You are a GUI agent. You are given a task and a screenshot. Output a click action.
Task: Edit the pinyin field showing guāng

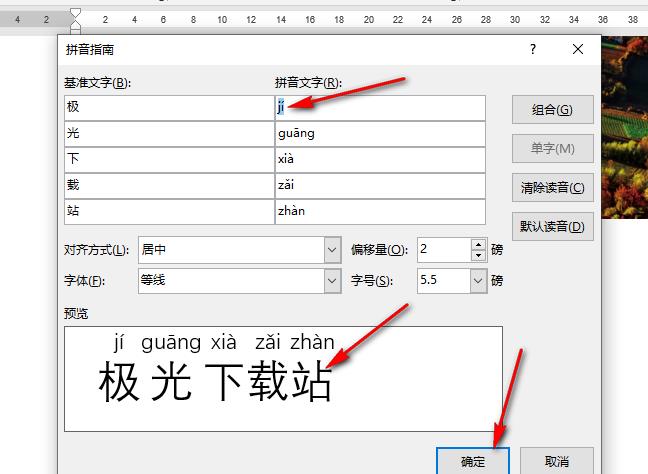pos(380,134)
